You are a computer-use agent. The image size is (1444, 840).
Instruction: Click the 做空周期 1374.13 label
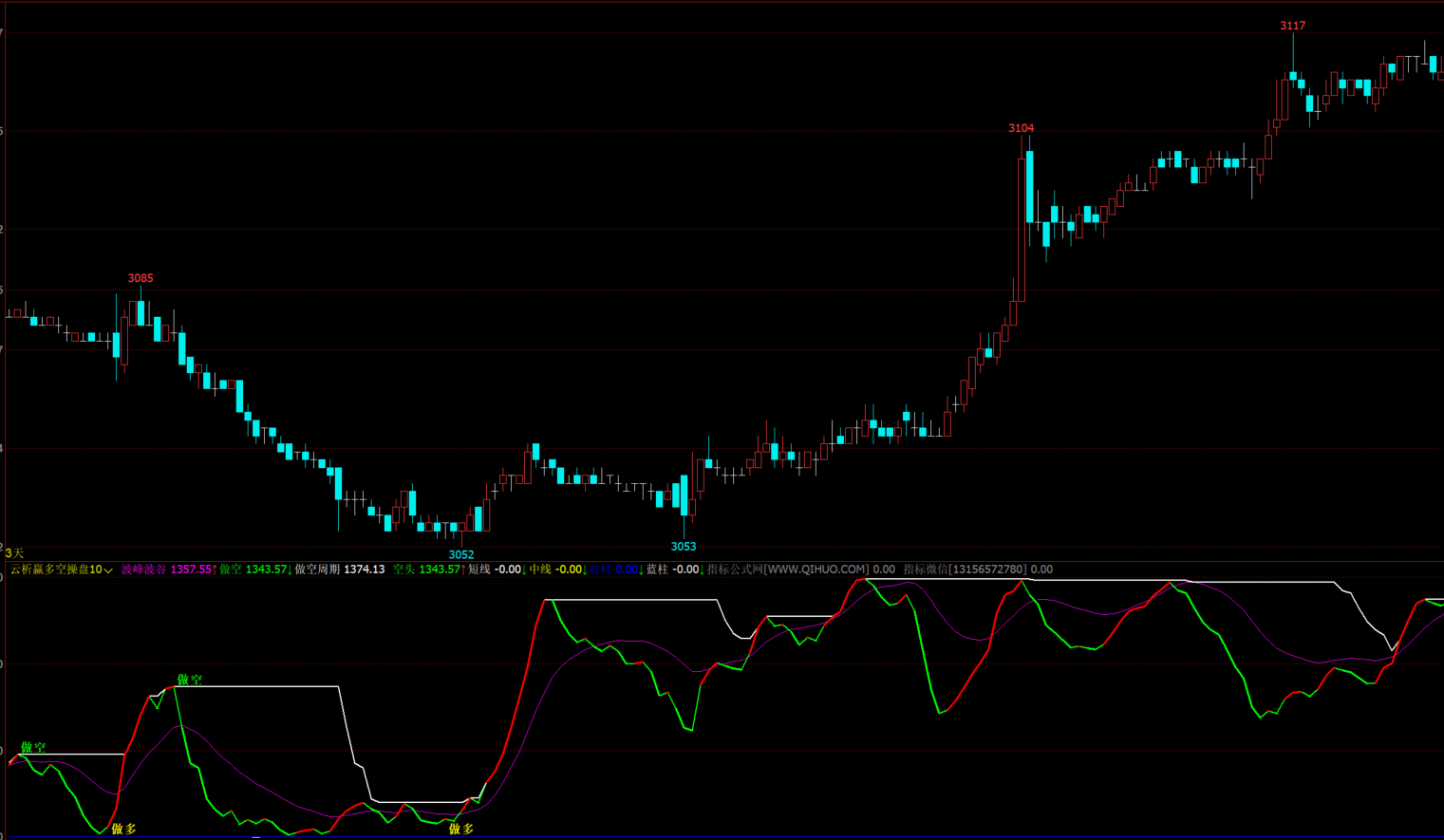tap(340, 569)
